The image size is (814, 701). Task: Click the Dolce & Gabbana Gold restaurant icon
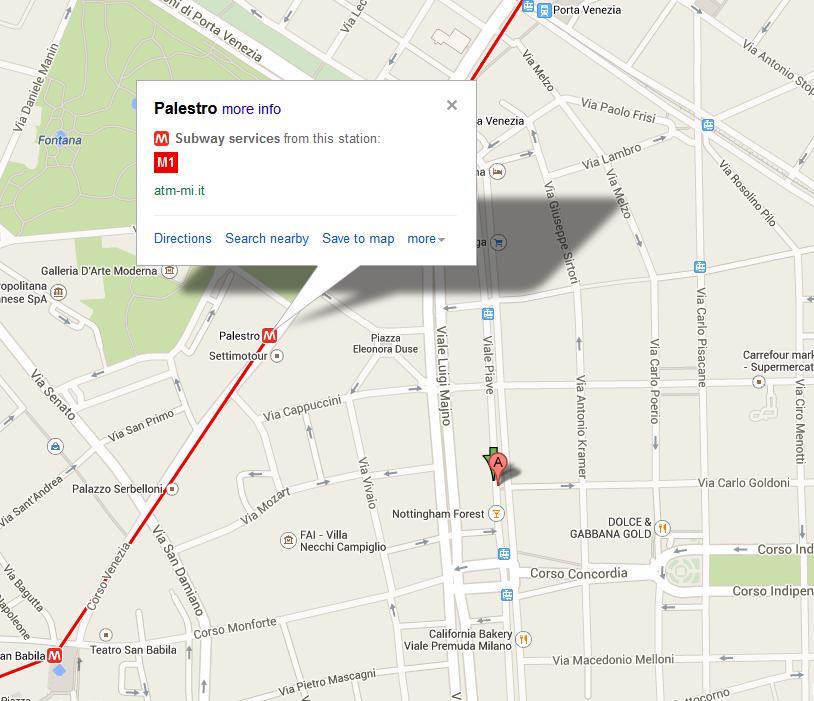click(662, 528)
